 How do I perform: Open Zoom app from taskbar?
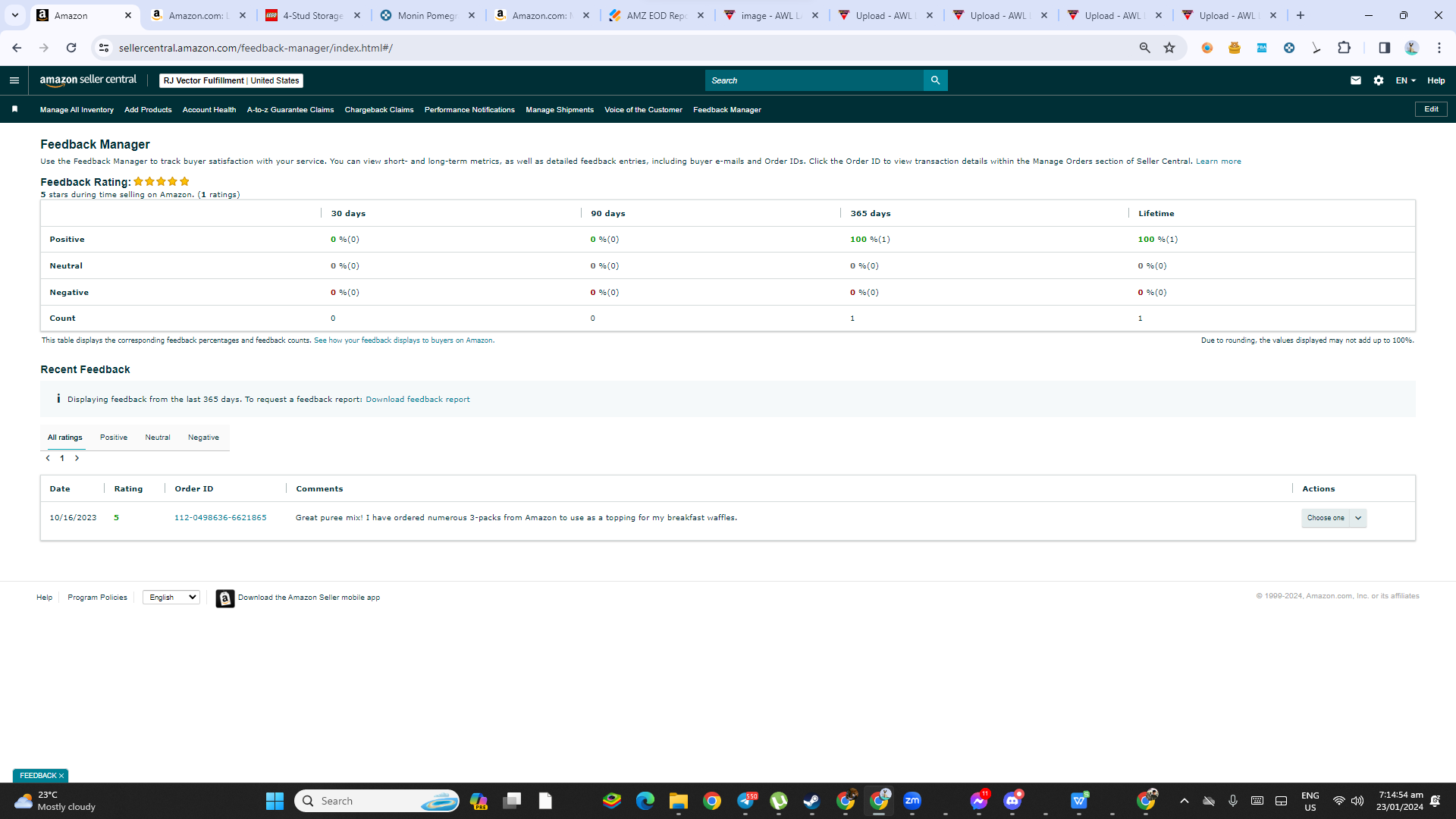[912, 801]
